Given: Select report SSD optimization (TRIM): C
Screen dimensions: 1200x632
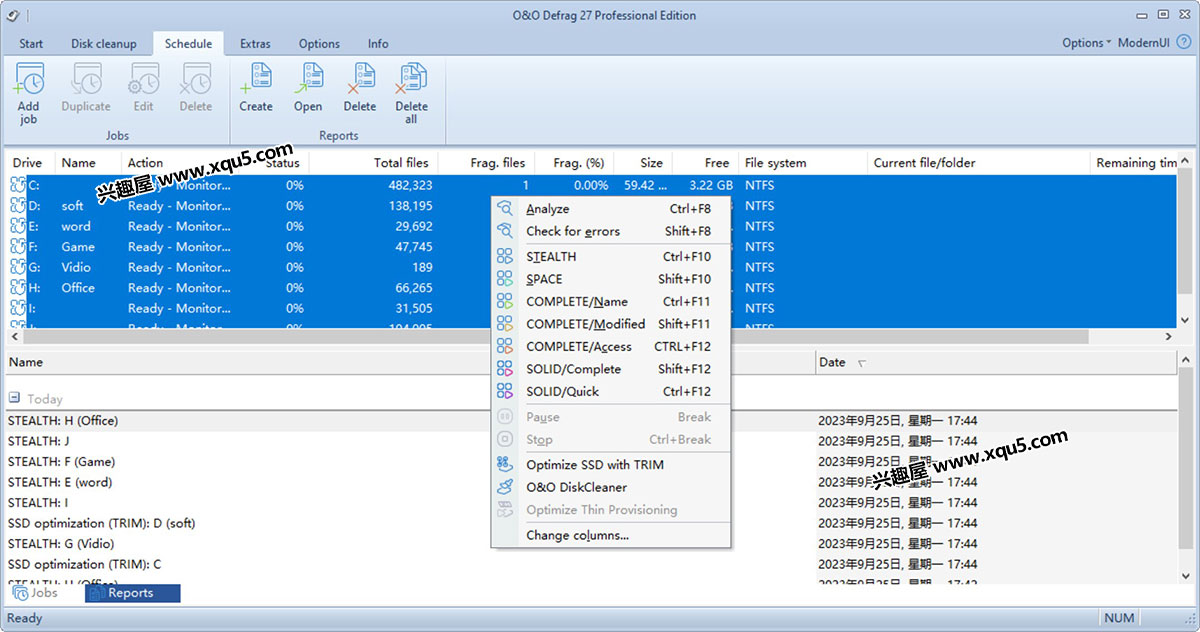Looking at the screenshot, I should click(x=84, y=564).
